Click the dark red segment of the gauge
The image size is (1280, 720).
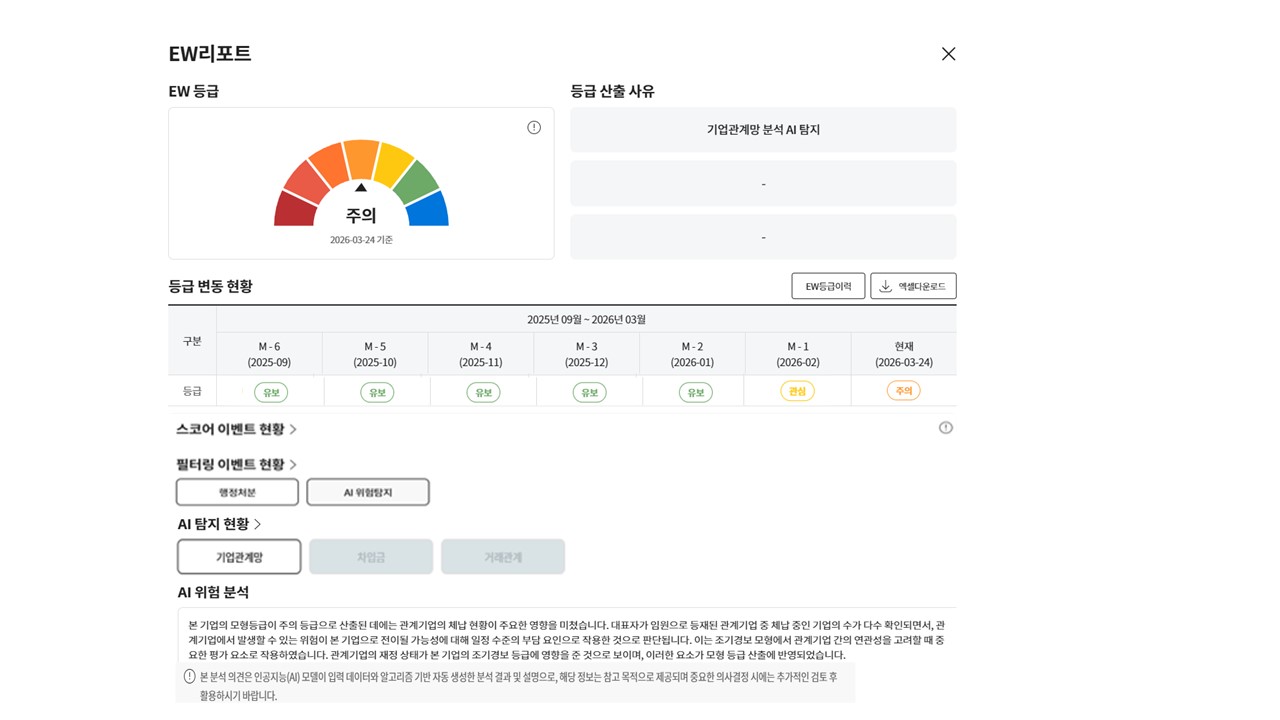295,210
